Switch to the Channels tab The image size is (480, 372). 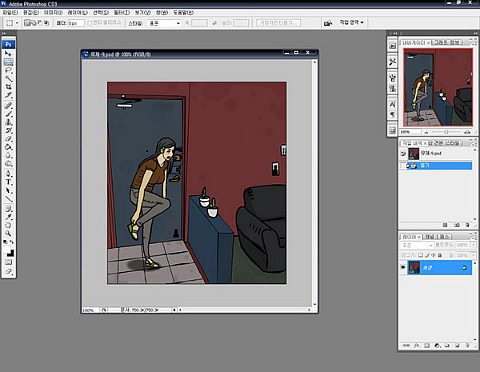[429, 236]
